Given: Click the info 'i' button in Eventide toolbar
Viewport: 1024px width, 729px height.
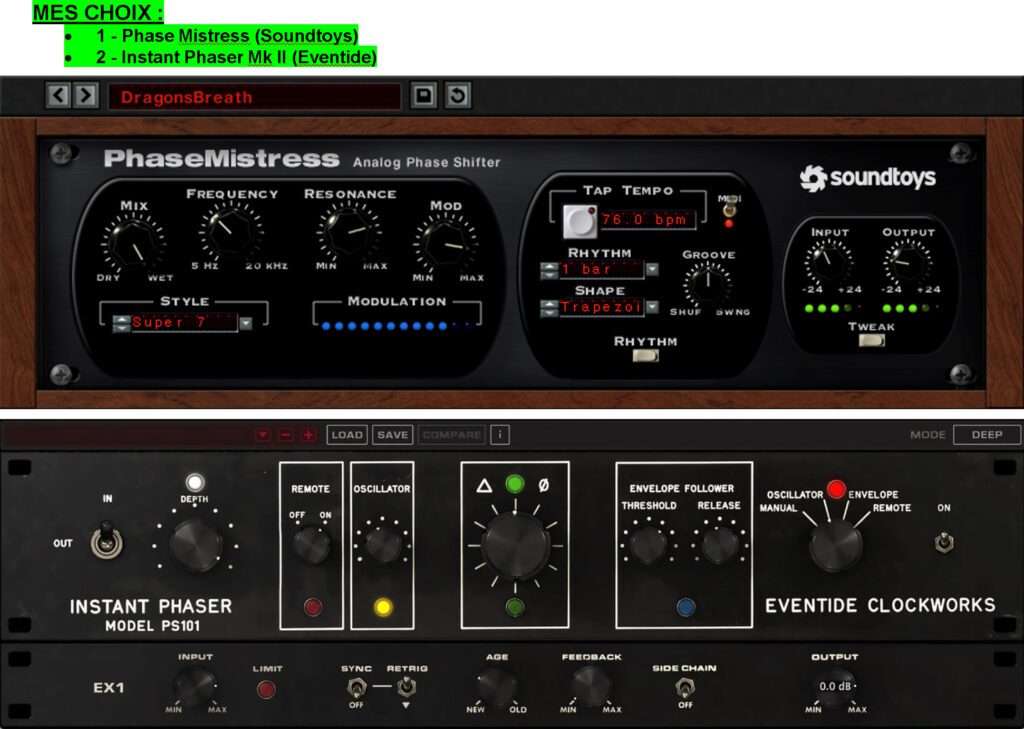Looking at the screenshot, I should [x=500, y=435].
